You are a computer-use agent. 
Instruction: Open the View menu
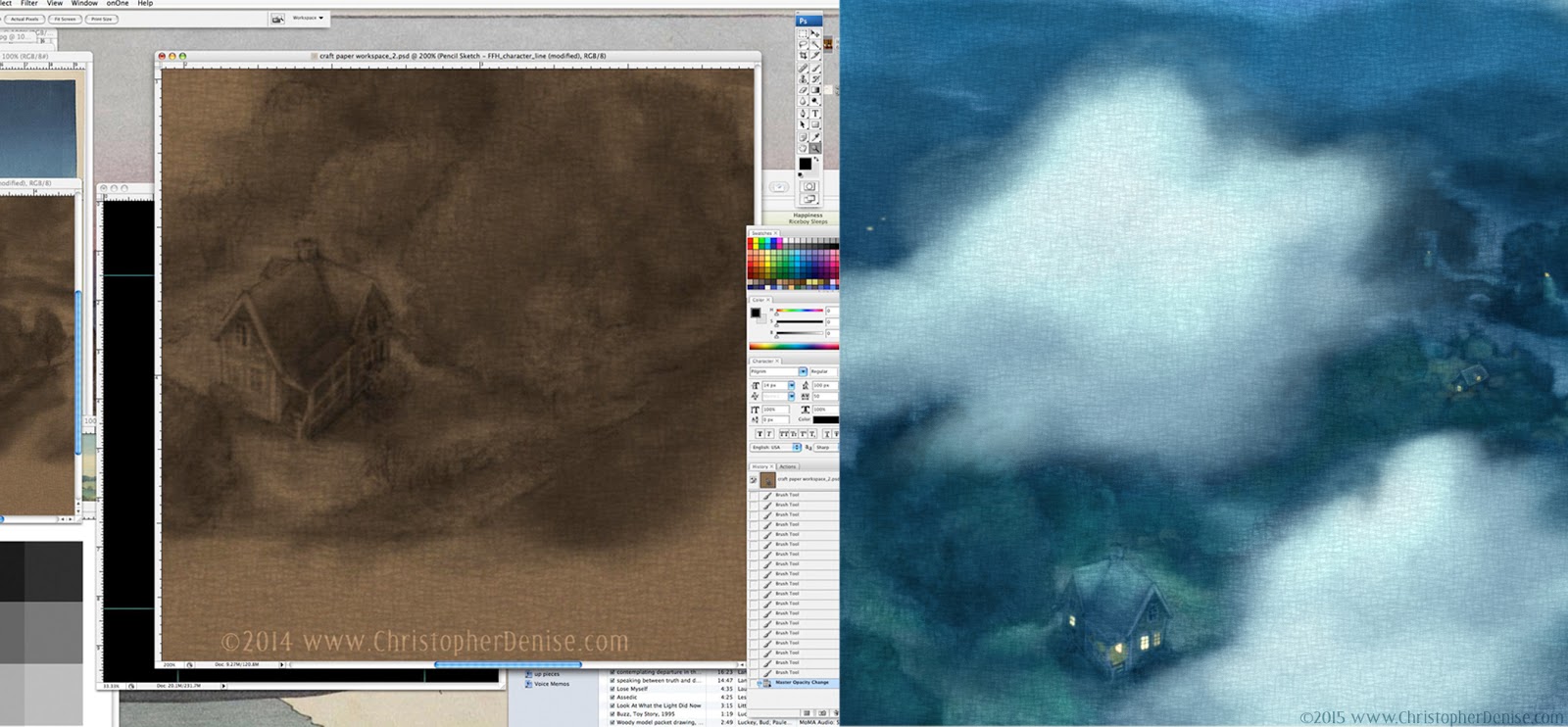tap(55, 4)
